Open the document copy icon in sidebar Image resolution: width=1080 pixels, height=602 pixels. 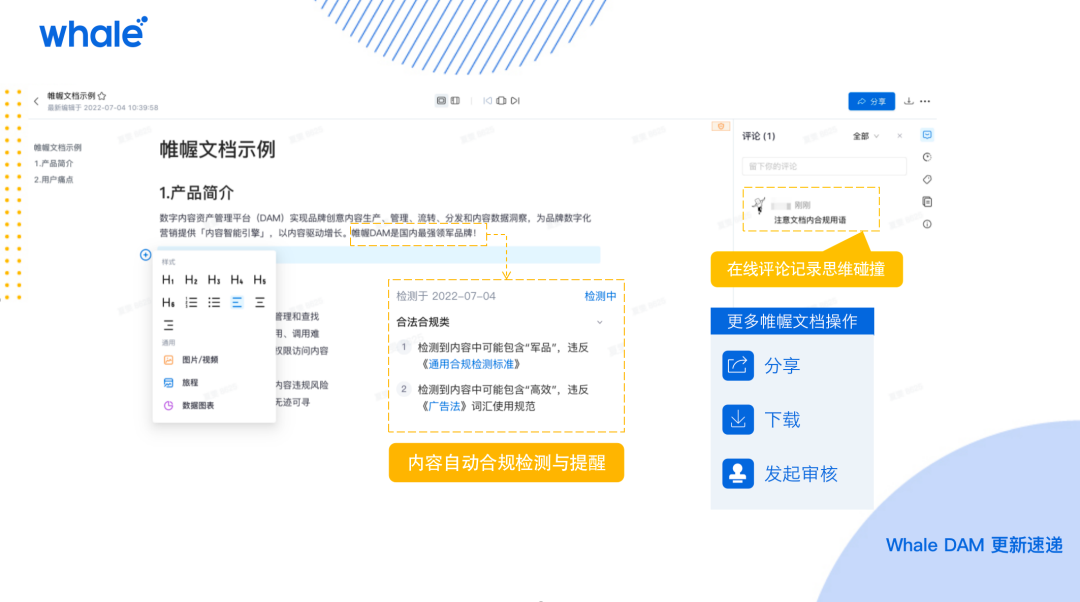927,202
